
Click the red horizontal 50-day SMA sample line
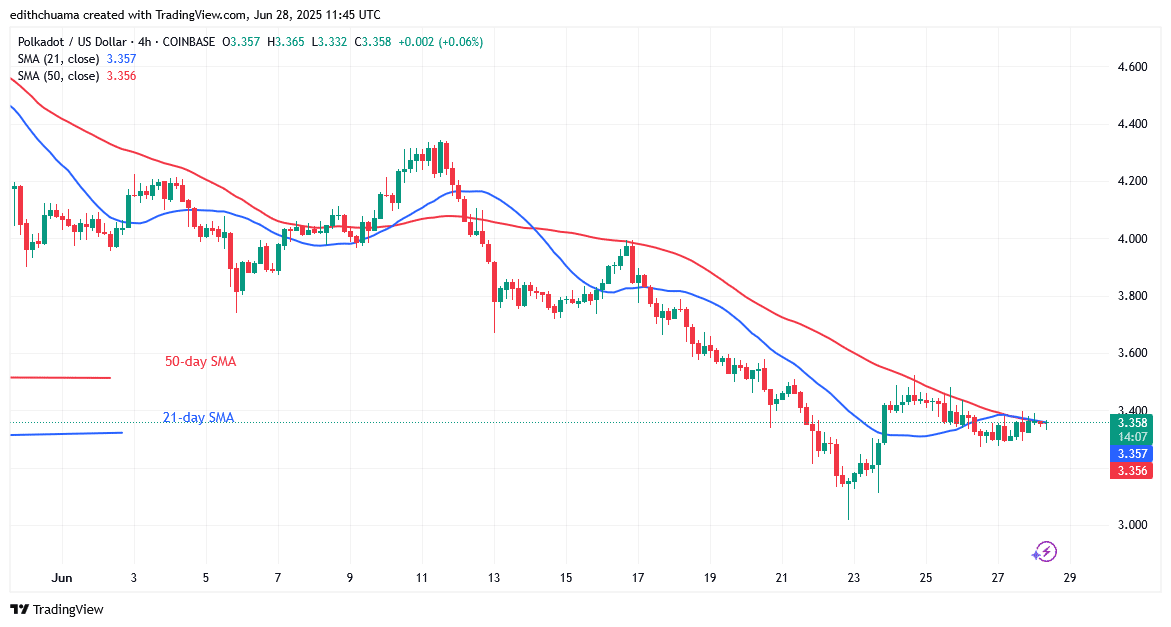pos(60,378)
